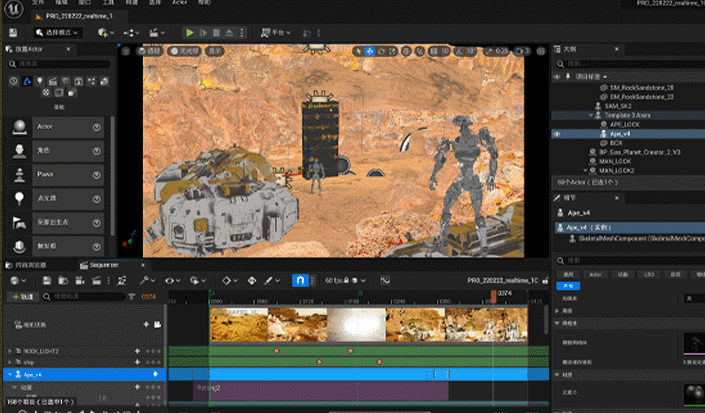
Task: Open the selection mode dropdown in toolbar
Action: point(58,32)
